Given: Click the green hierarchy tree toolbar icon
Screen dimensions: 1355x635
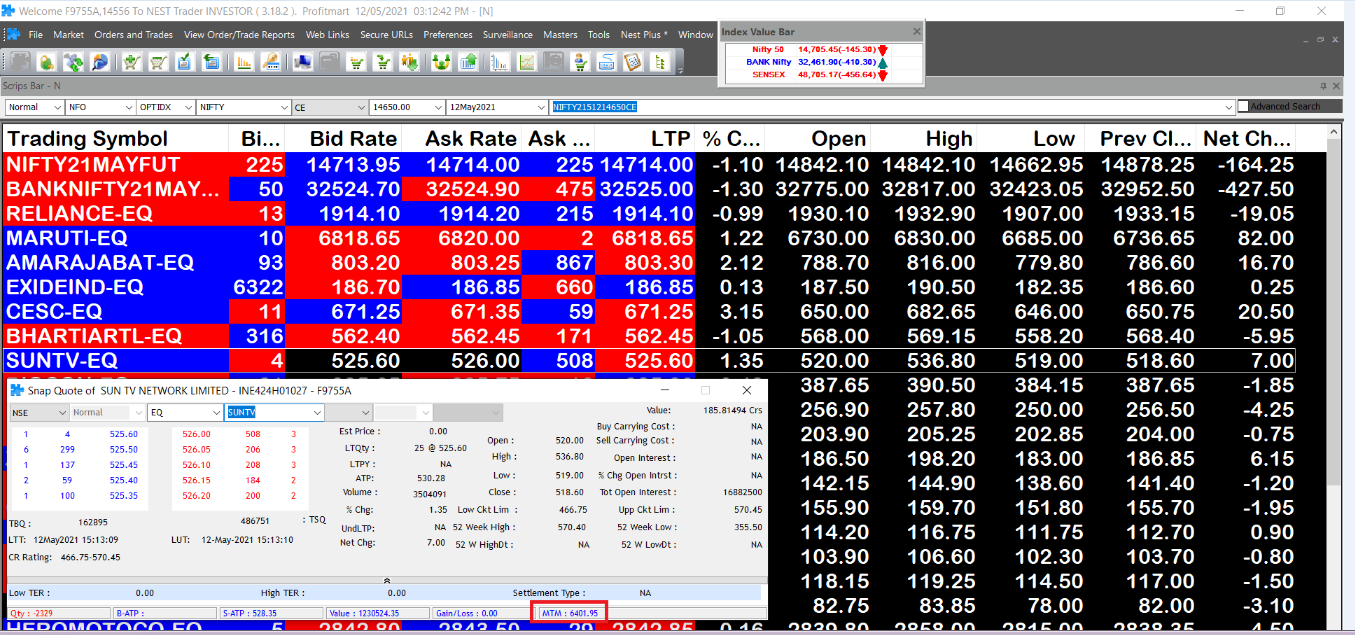Looking at the screenshot, I should click(658, 62).
